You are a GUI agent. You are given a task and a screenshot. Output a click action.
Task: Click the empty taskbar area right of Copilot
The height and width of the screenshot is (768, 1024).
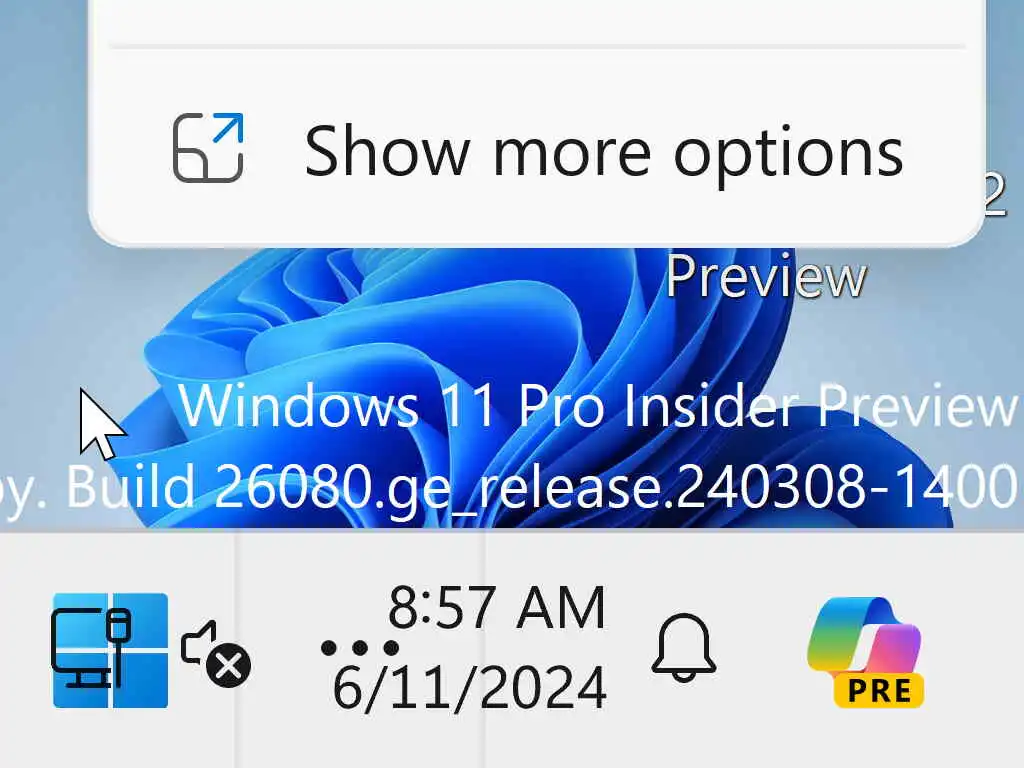pyautogui.click(x=976, y=650)
